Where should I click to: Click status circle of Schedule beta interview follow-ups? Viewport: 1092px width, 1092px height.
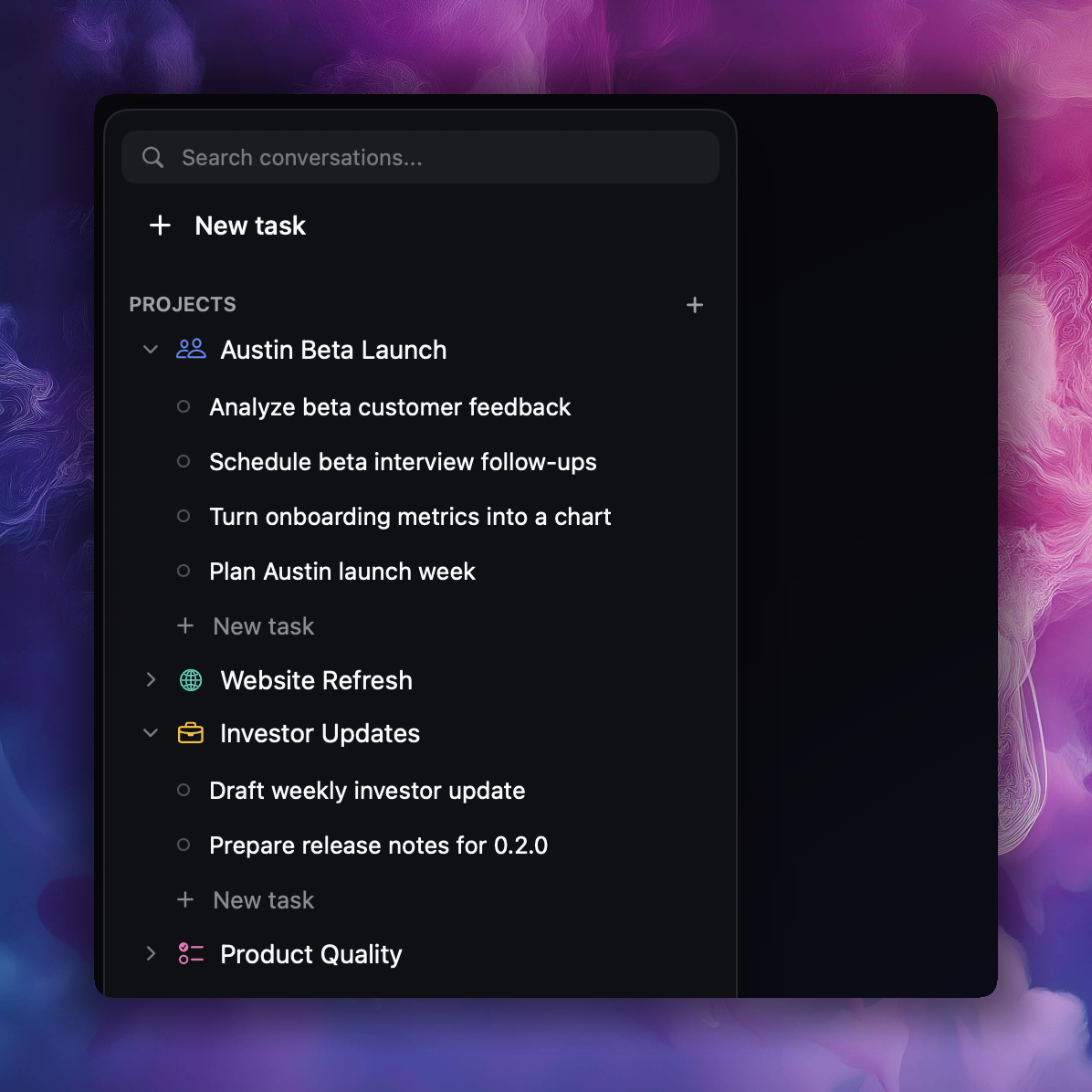[184, 461]
